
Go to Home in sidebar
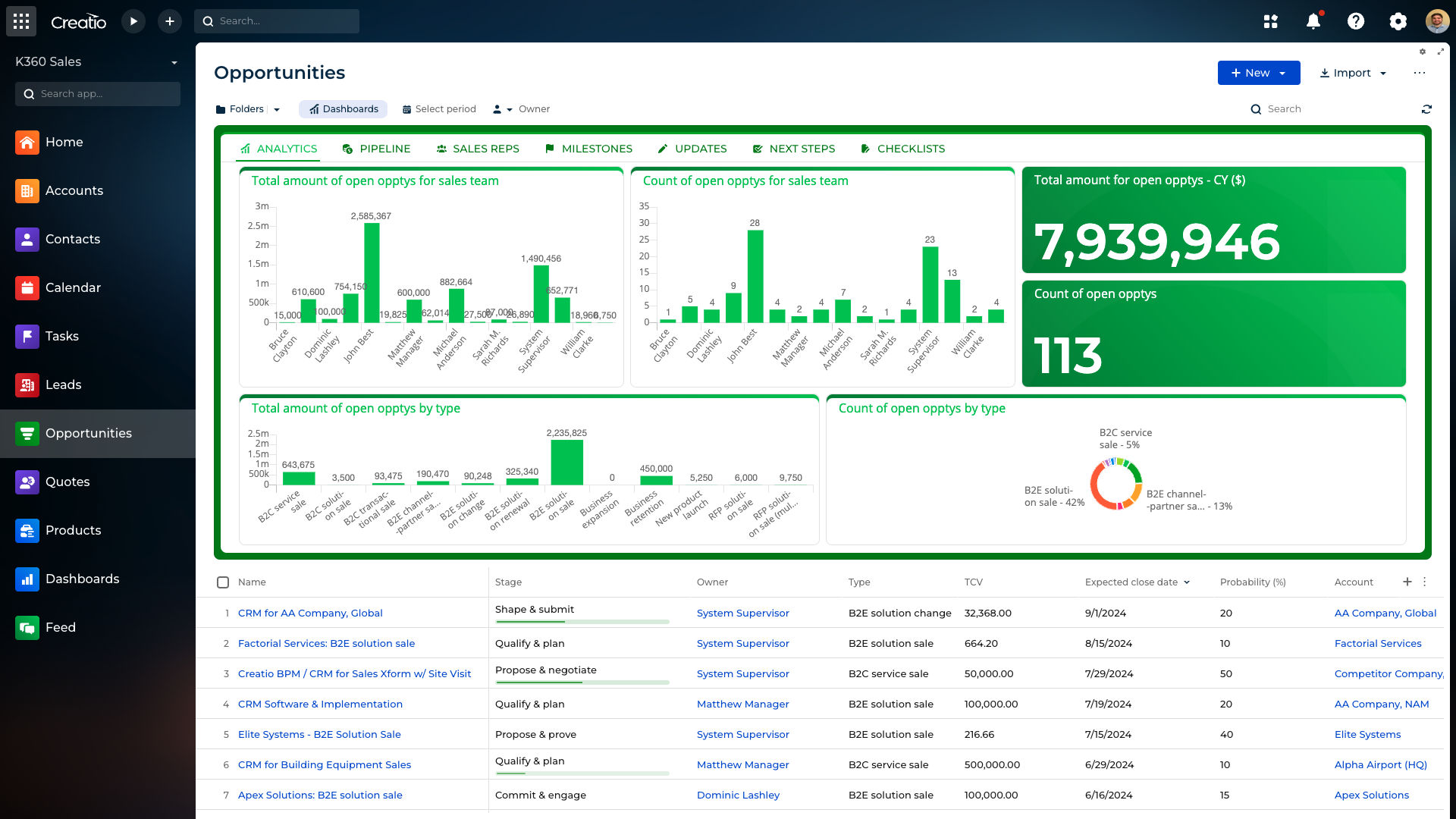(x=98, y=142)
